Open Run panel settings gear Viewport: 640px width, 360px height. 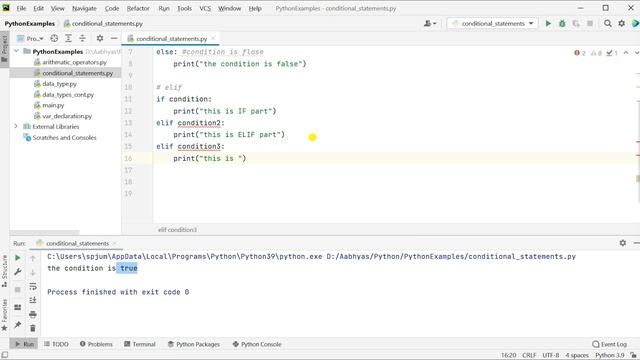pos(622,243)
